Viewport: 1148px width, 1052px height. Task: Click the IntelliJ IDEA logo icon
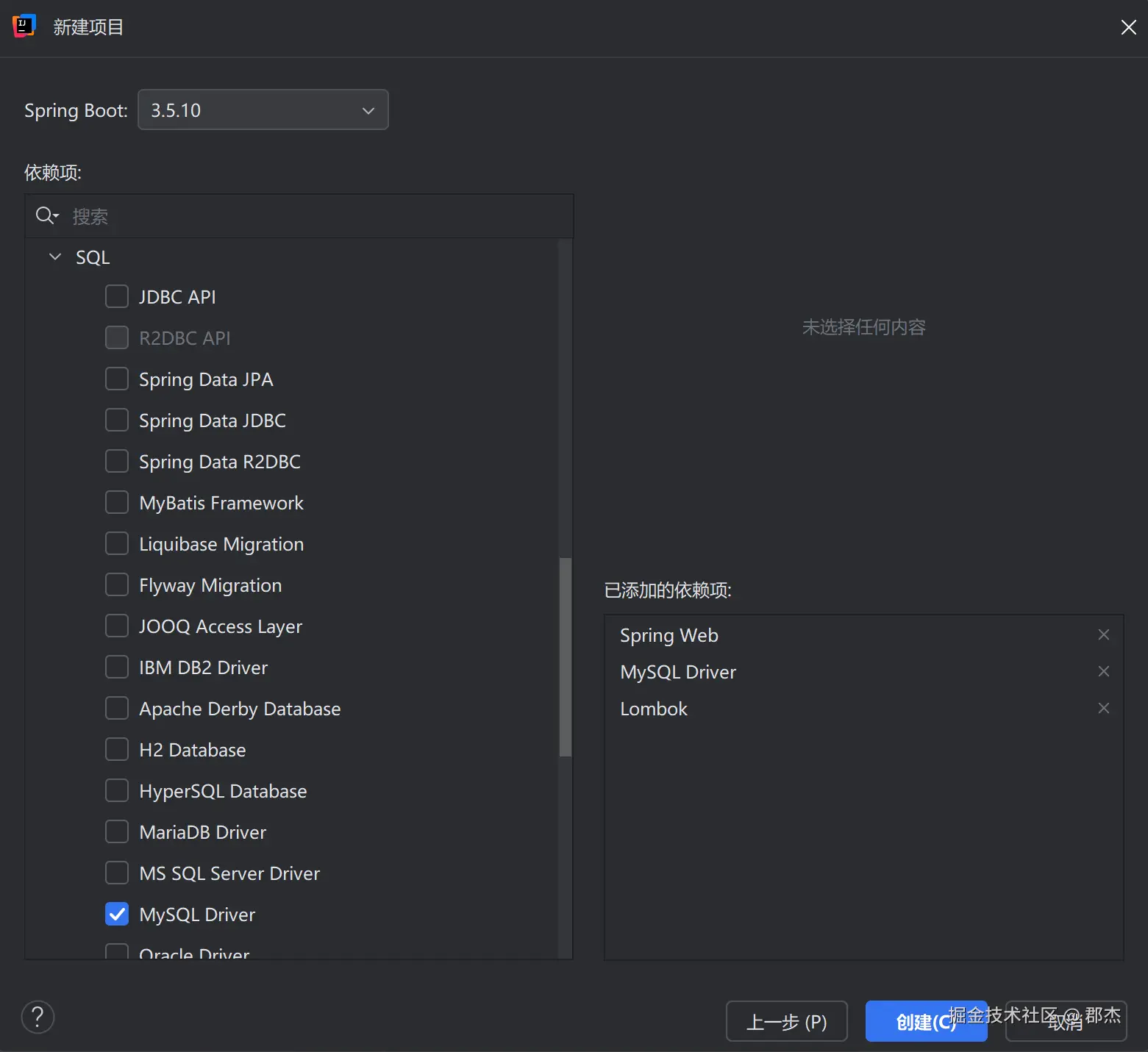24,26
